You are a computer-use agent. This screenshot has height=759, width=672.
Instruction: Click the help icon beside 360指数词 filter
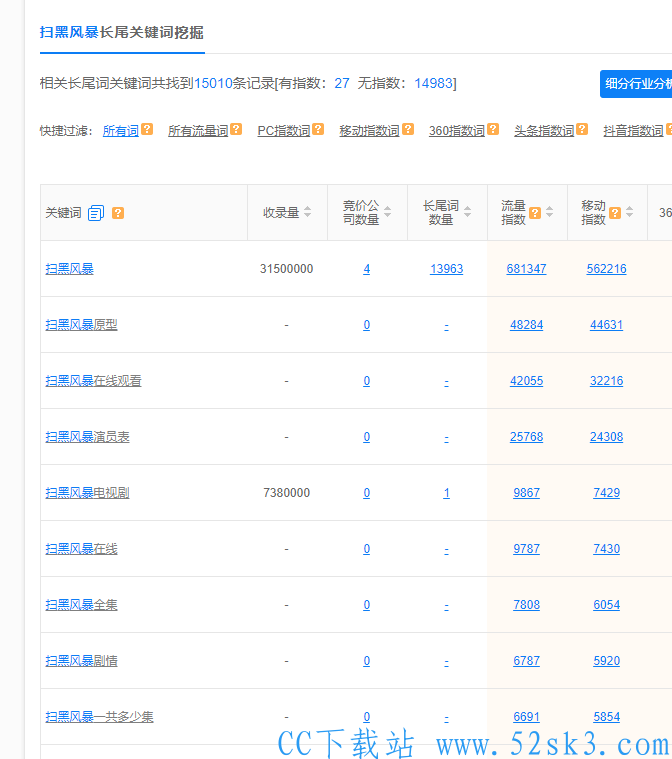(x=493, y=129)
